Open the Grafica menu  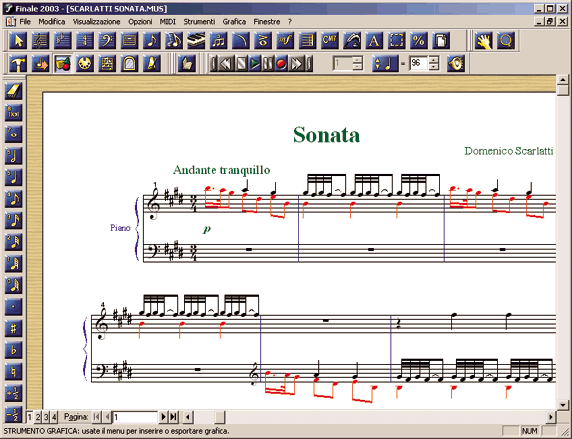[x=234, y=22]
